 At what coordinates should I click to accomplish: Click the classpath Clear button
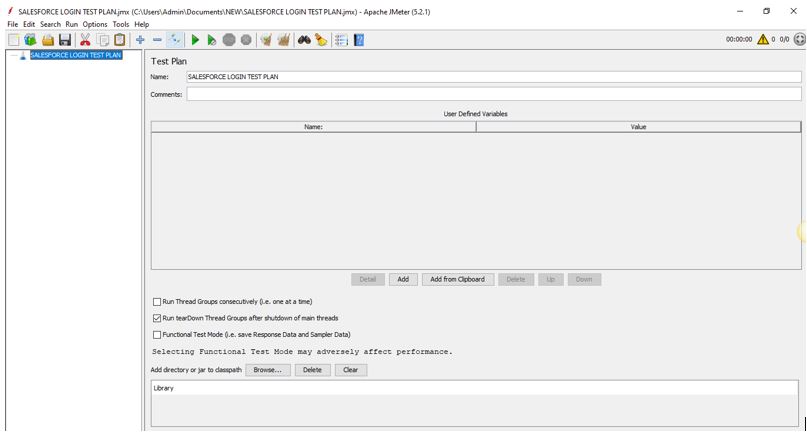(350, 370)
